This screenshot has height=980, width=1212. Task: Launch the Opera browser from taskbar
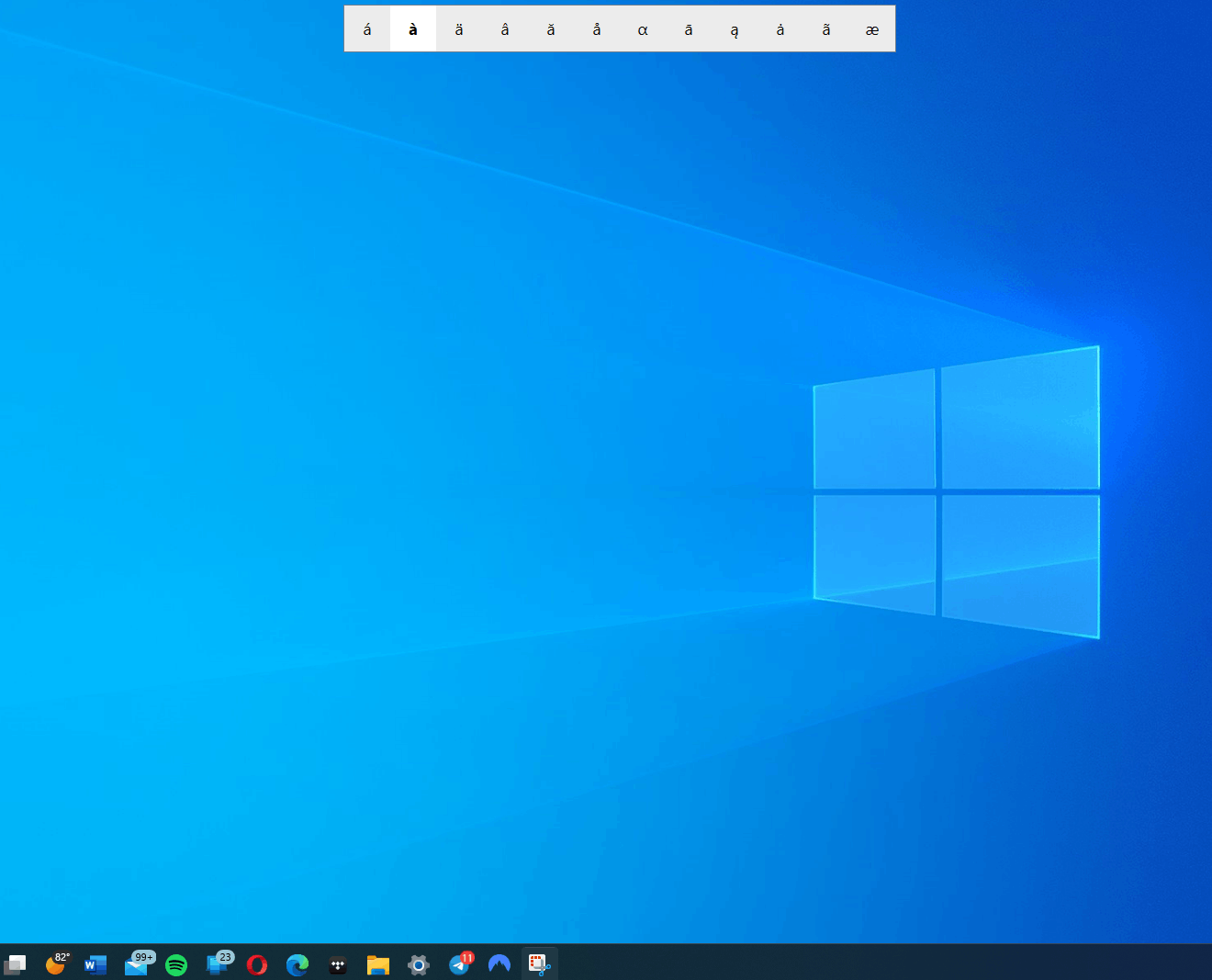[257, 964]
